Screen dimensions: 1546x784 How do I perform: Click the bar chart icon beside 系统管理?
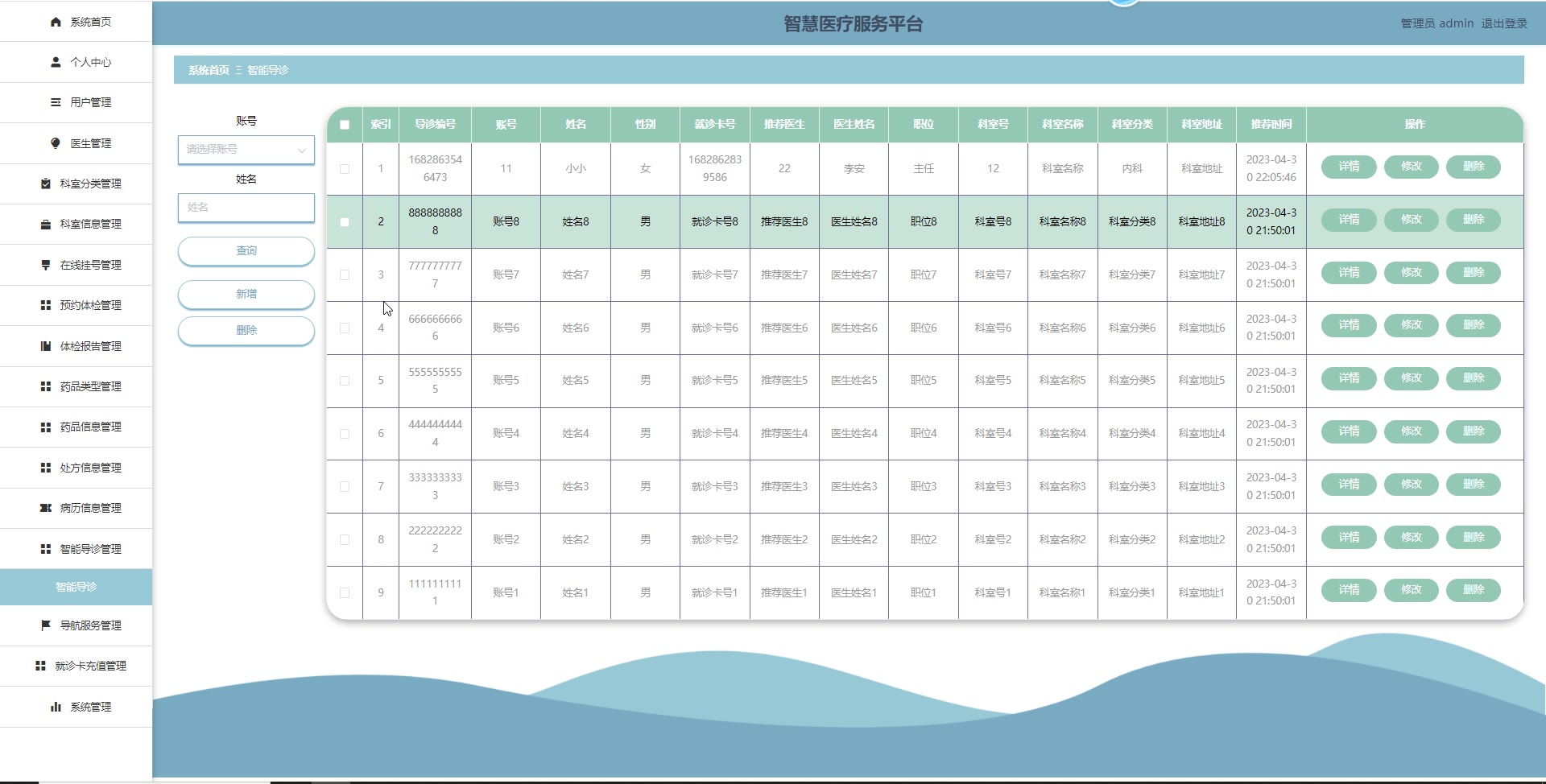(x=56, y=707)
